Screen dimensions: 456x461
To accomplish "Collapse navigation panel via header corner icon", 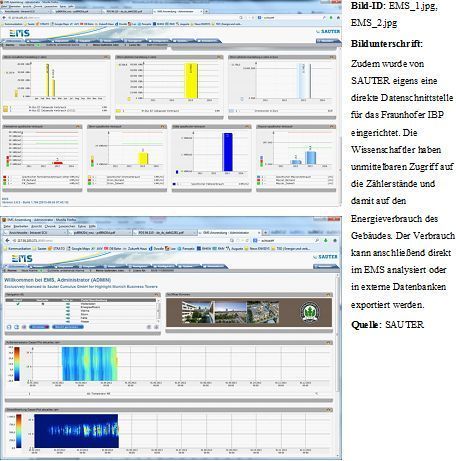I will click(x=157, y=295).
